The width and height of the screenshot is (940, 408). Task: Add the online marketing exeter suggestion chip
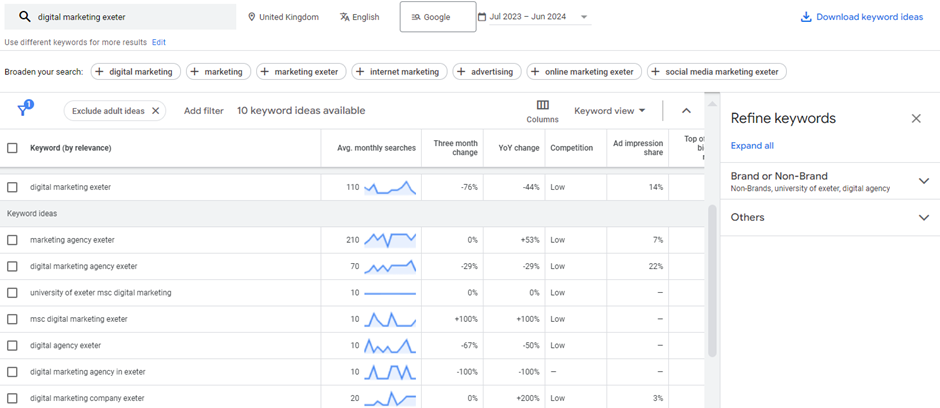pos(584,72)
